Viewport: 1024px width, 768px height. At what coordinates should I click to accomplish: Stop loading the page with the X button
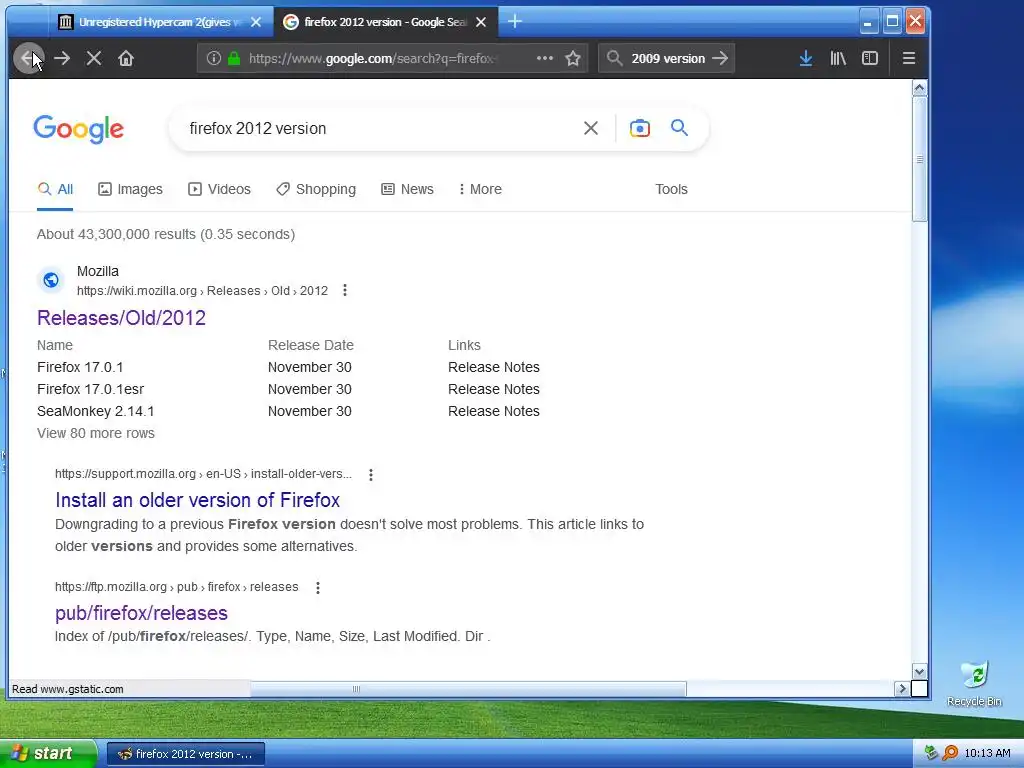point(94,59)
